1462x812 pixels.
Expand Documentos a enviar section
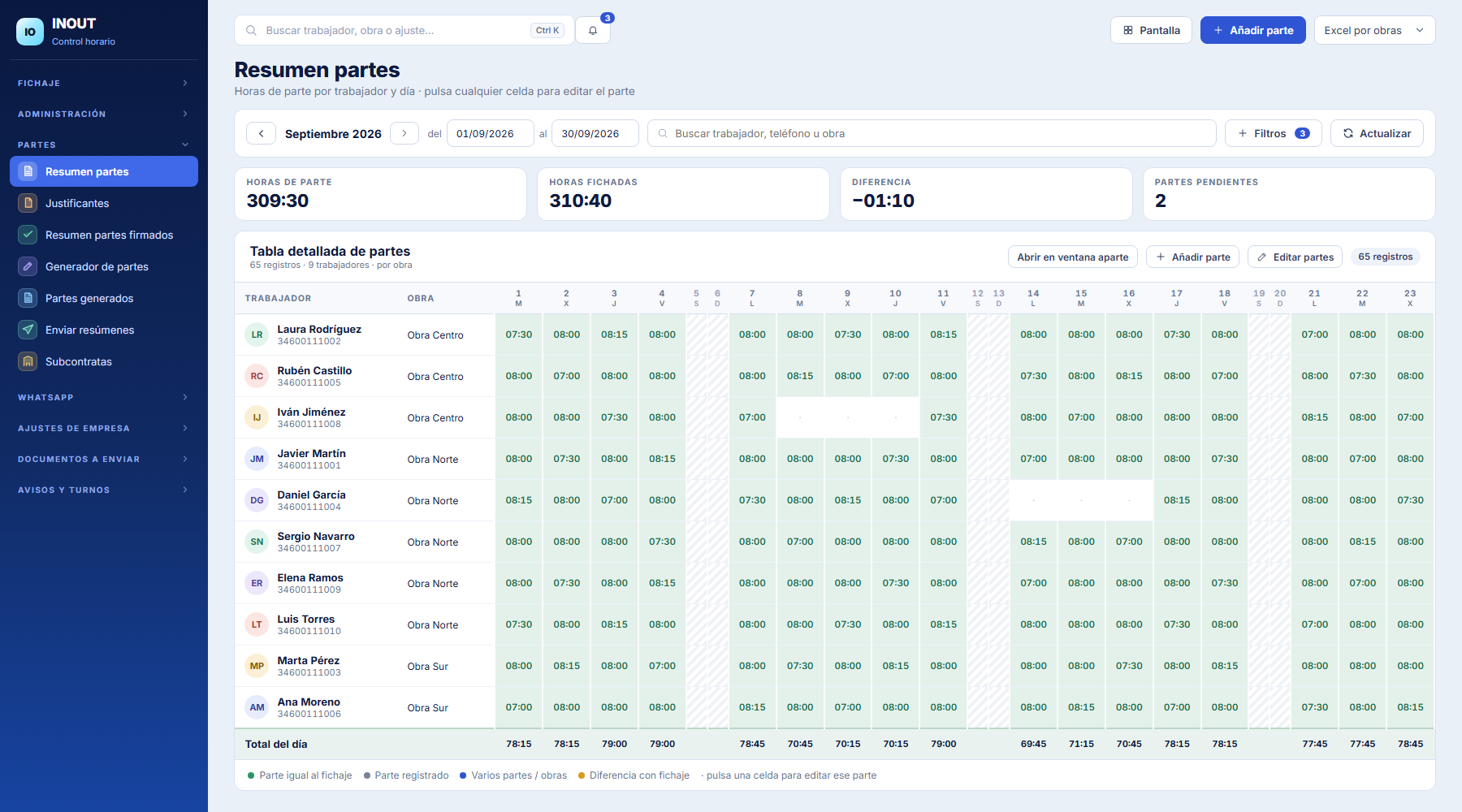coord(104,459)
